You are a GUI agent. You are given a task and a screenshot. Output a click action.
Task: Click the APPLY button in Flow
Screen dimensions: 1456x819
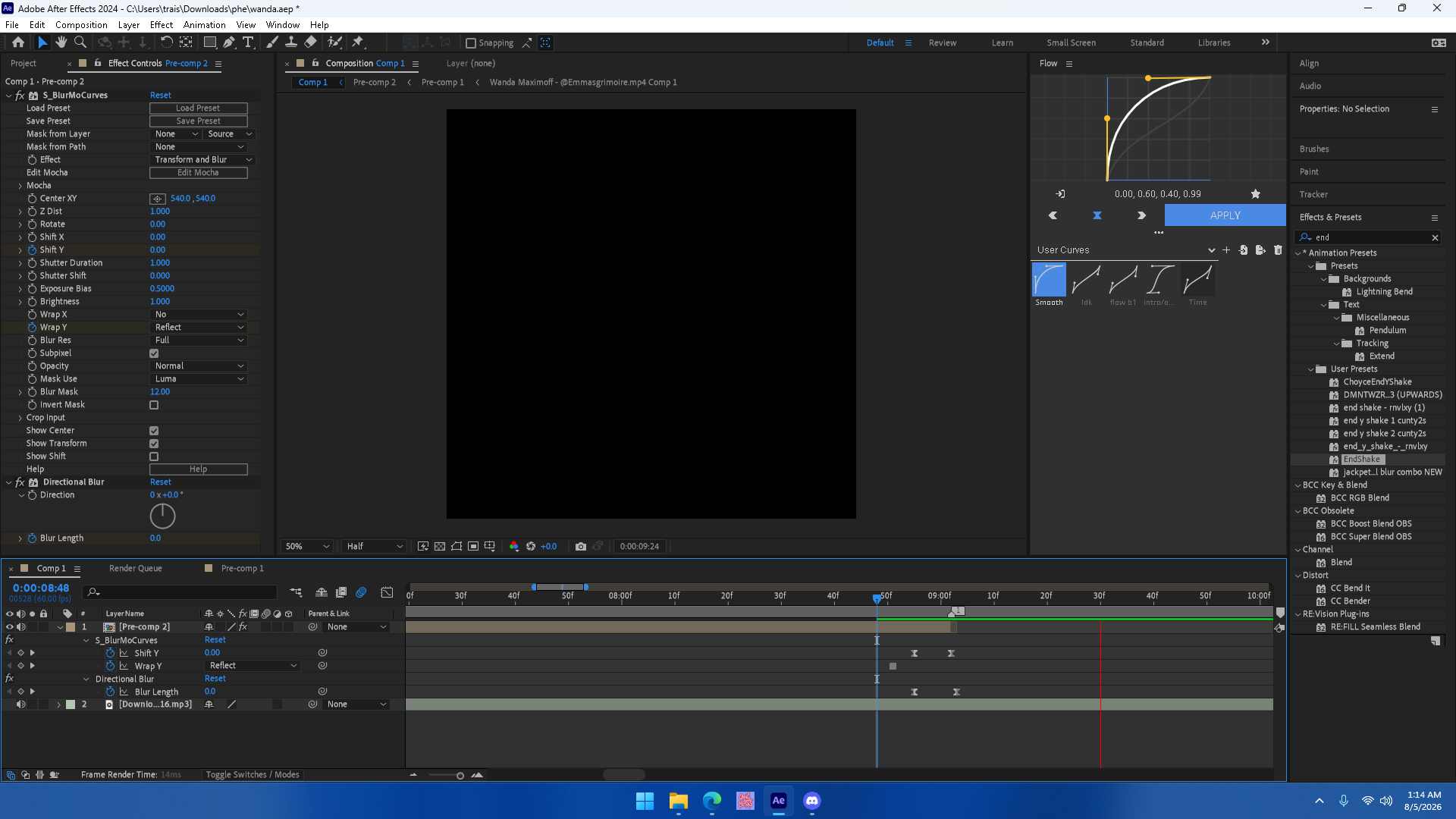[x=1225, y=215]
